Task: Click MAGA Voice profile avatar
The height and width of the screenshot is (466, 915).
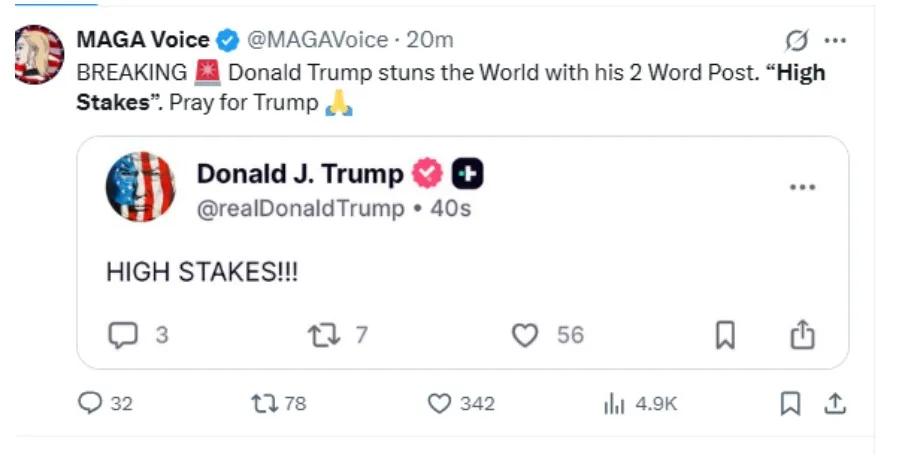Action: (40, 54)
